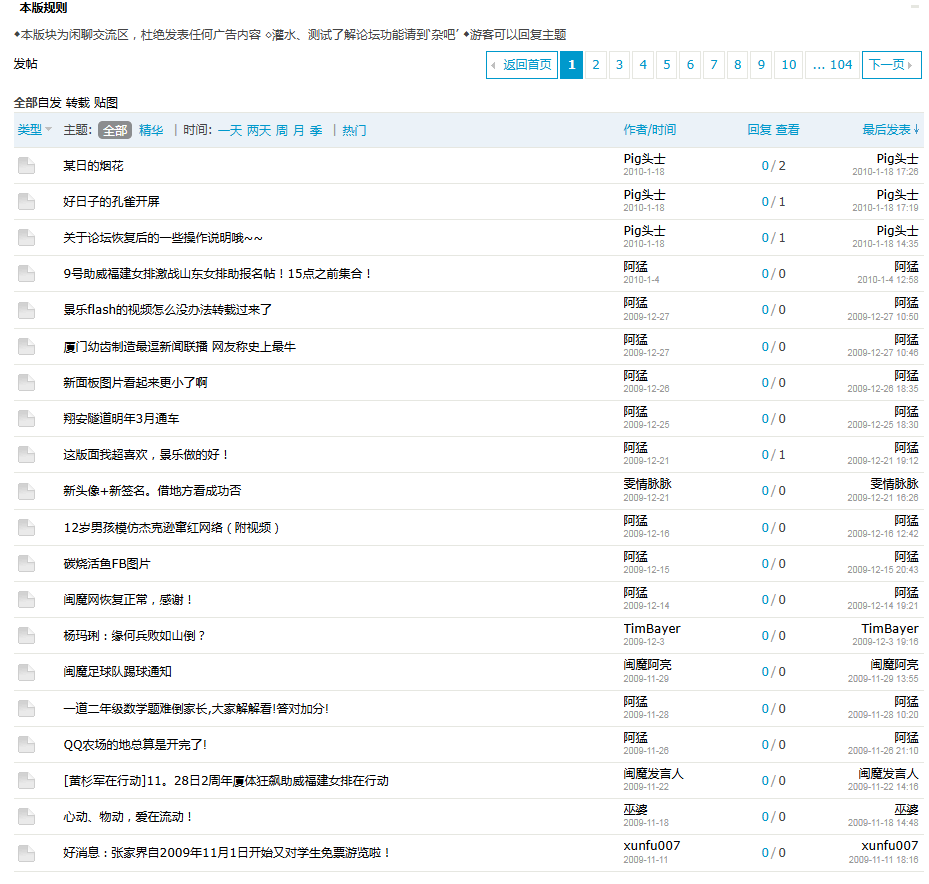The height and width of the screenshot is (884, 929).
Task: Select the 全部 topic filter
Action: (x=115, y=130)
